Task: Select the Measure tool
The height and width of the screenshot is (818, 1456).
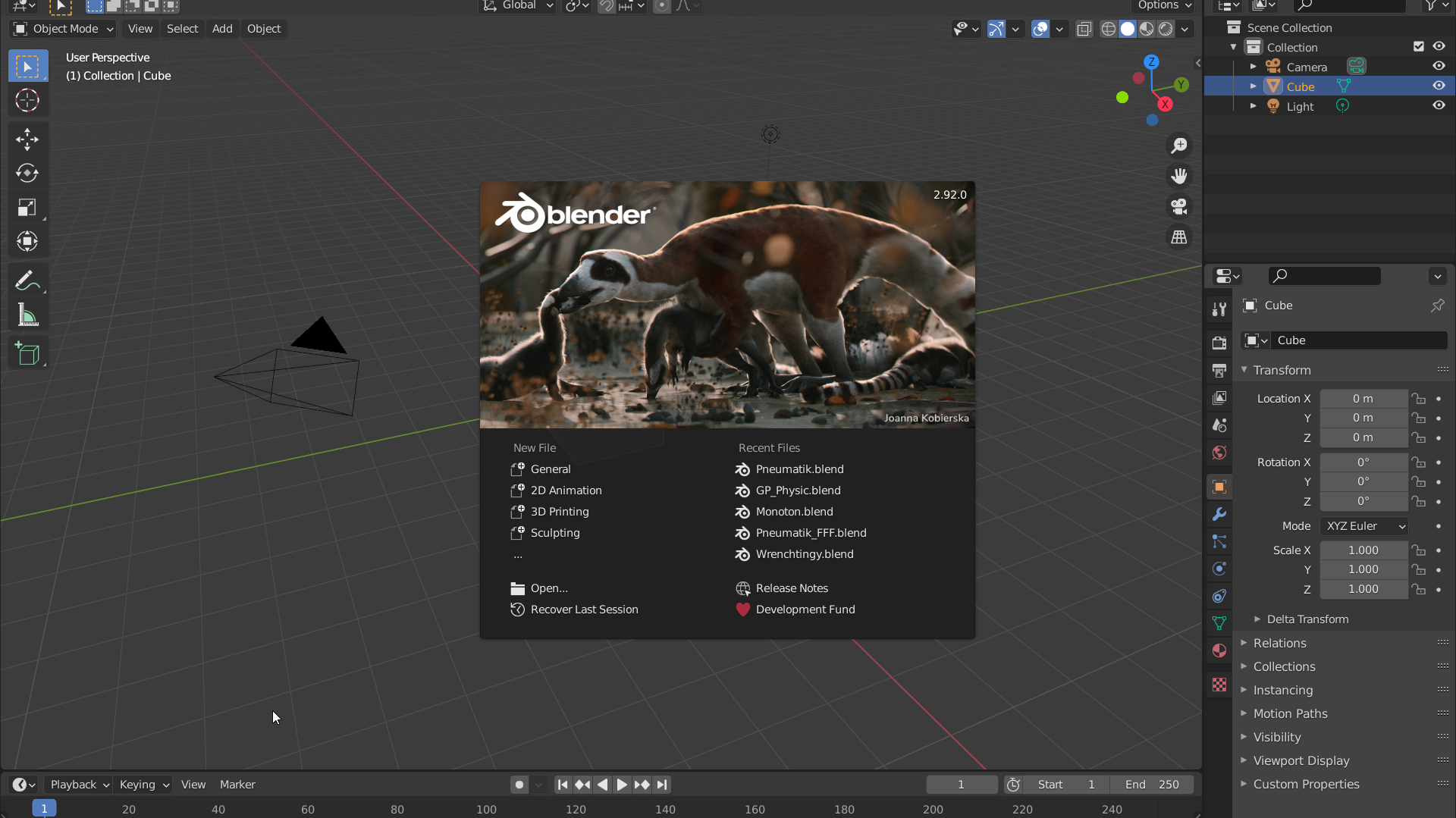Action: [27, 315]
